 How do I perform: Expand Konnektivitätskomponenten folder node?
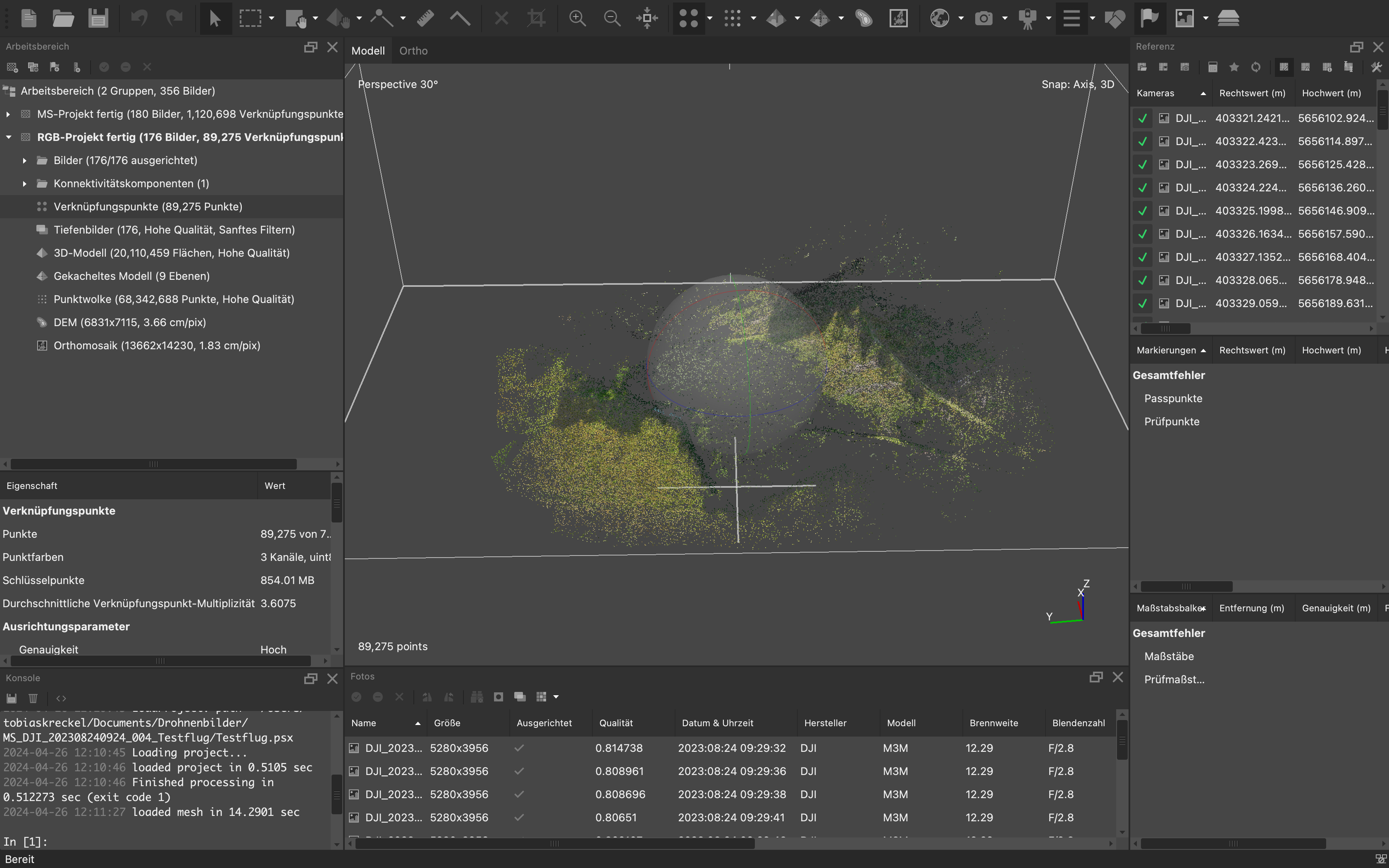(25, 184)
